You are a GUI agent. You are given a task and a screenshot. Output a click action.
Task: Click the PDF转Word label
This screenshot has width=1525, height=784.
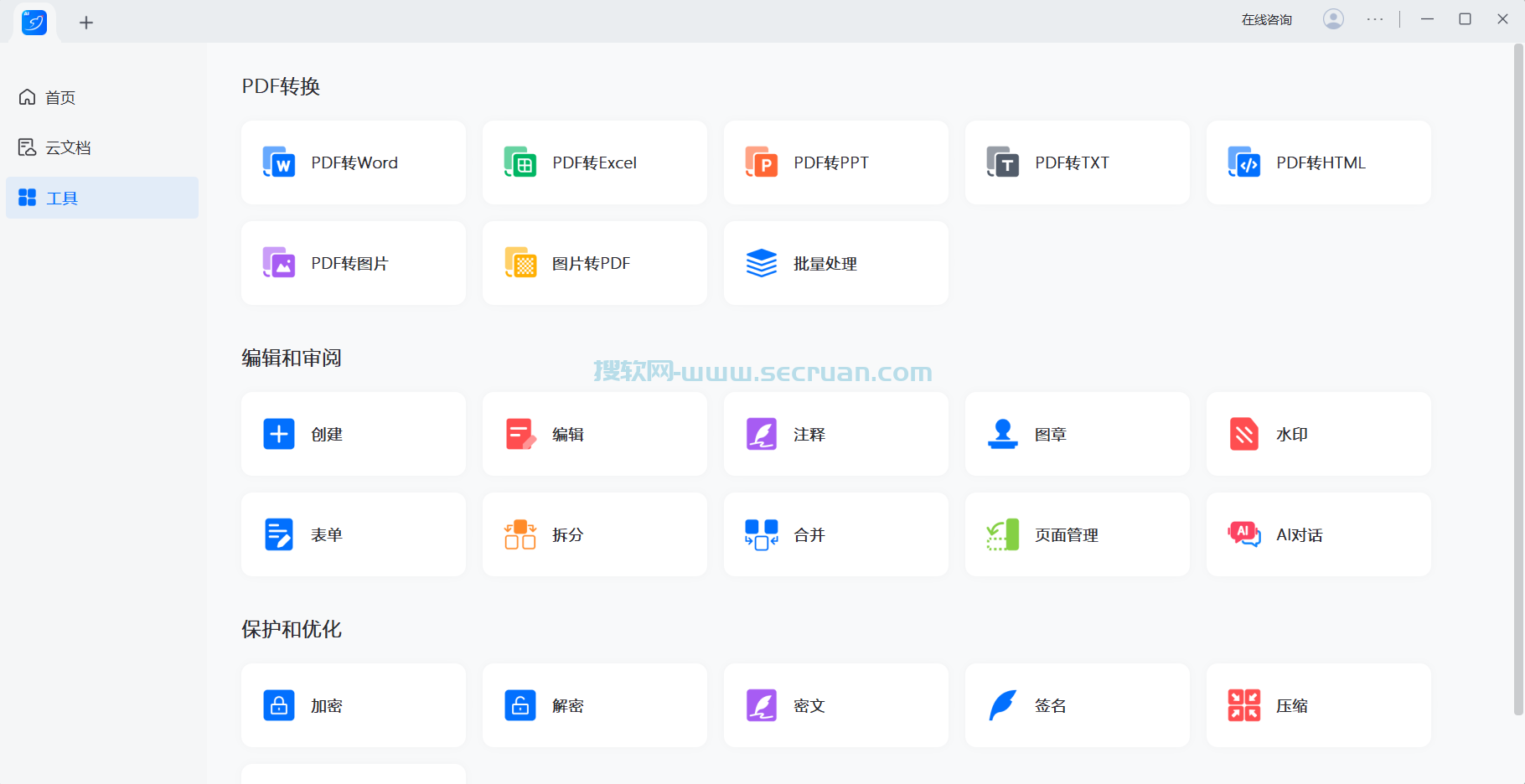tap(354, 162)
